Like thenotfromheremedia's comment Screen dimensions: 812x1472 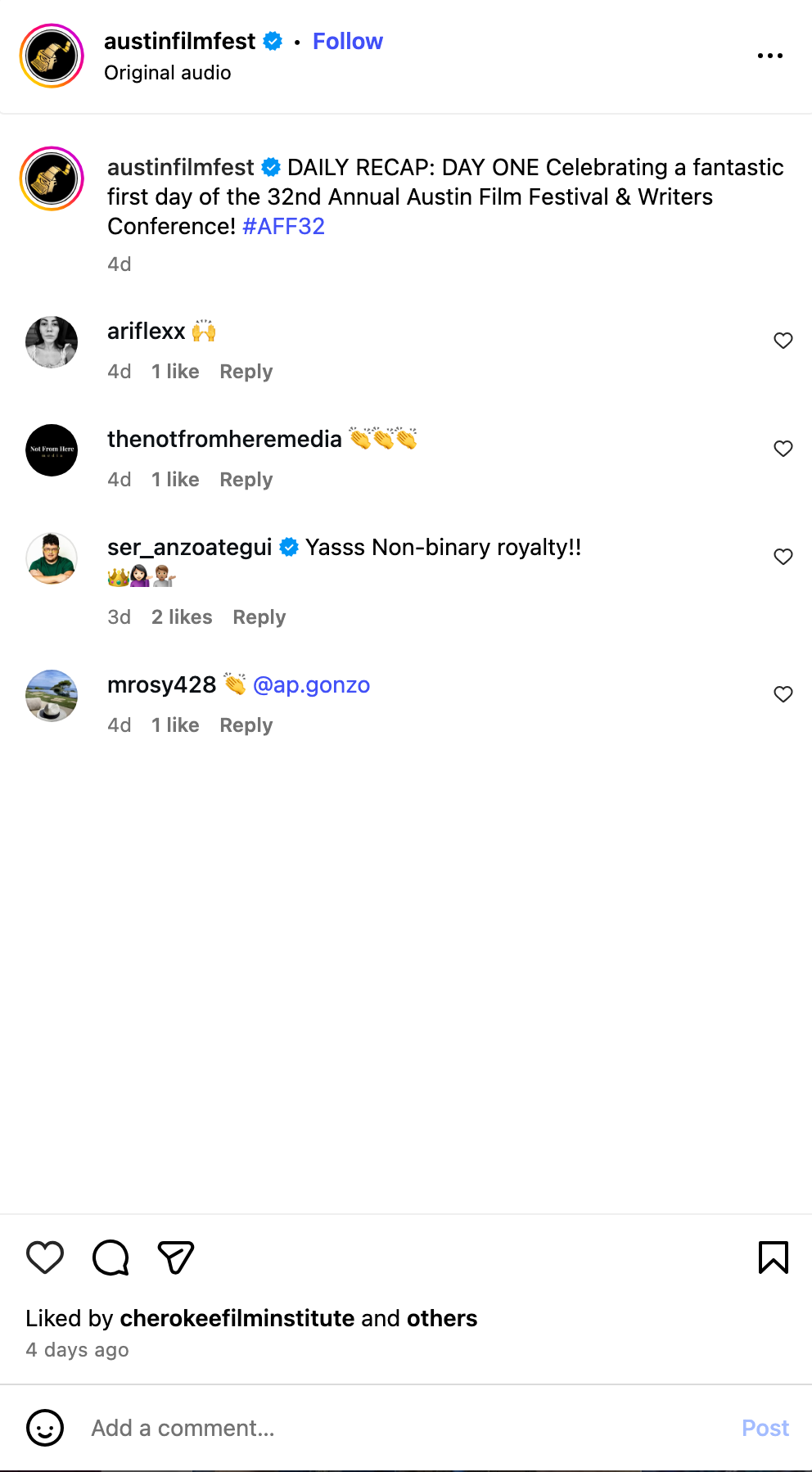(x=783, y=449)
